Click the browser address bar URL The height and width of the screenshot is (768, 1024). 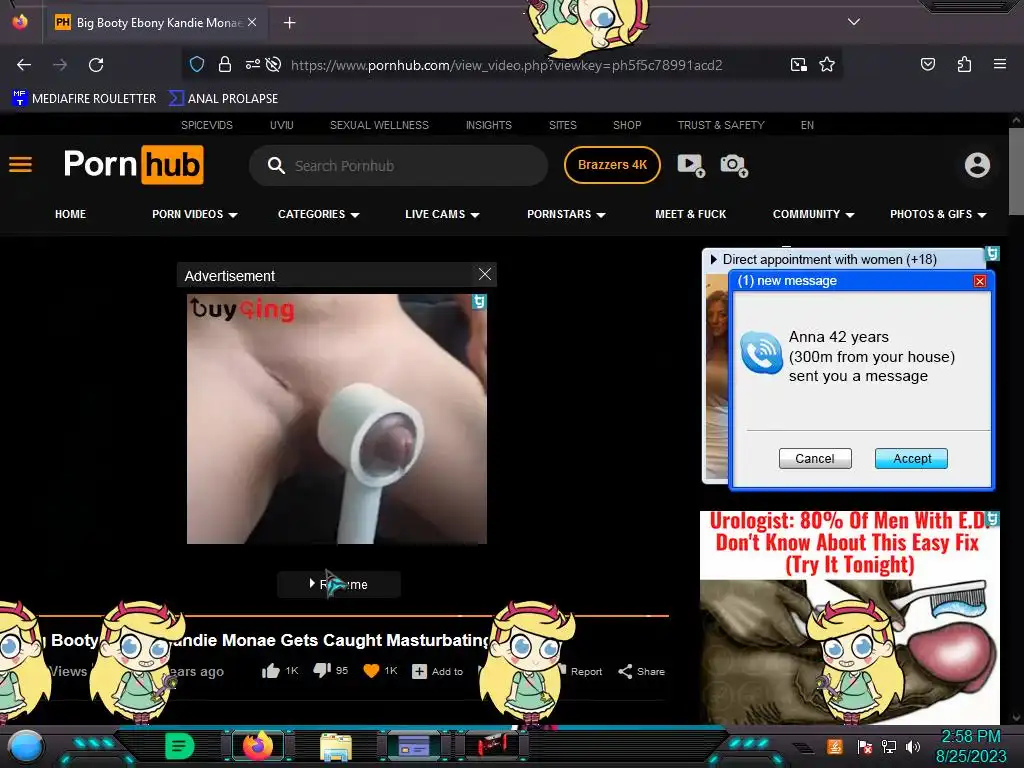pos(507,65)
